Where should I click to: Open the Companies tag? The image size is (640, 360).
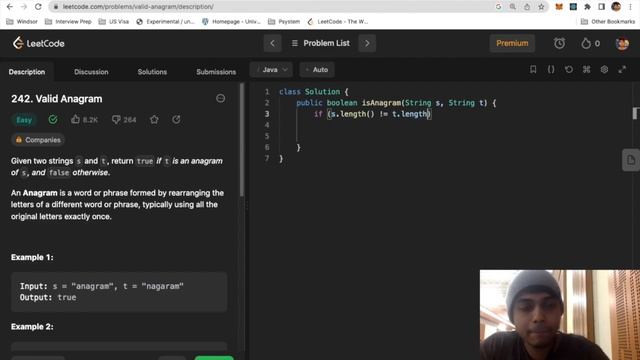point(38,140)
